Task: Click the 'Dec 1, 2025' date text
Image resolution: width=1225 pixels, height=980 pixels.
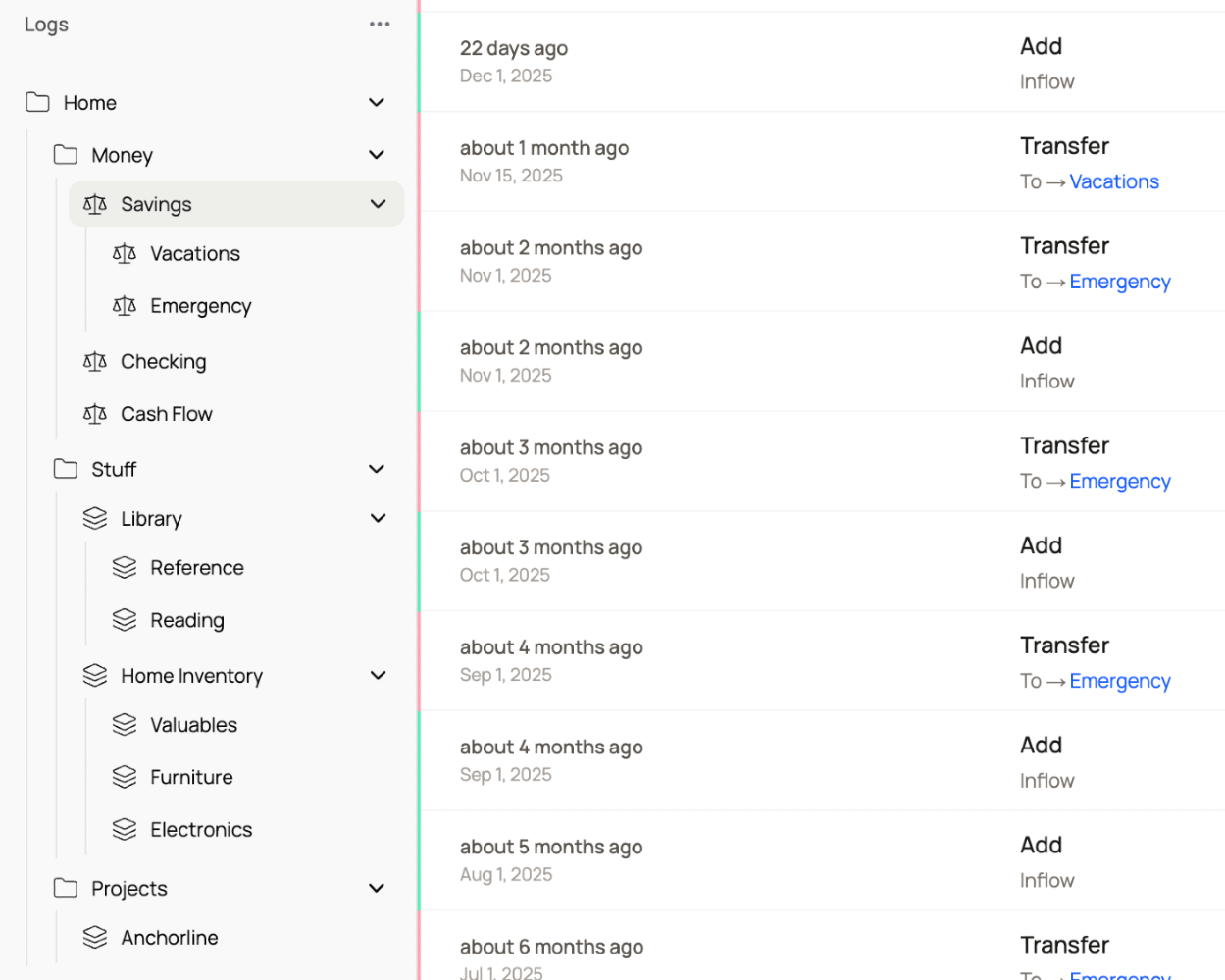Action: coord(506,76)
